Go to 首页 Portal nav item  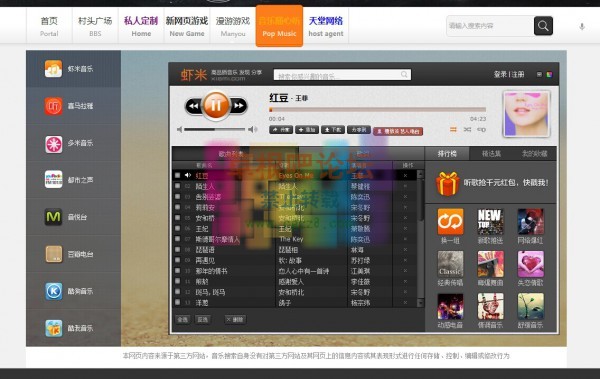pos(49,26)
